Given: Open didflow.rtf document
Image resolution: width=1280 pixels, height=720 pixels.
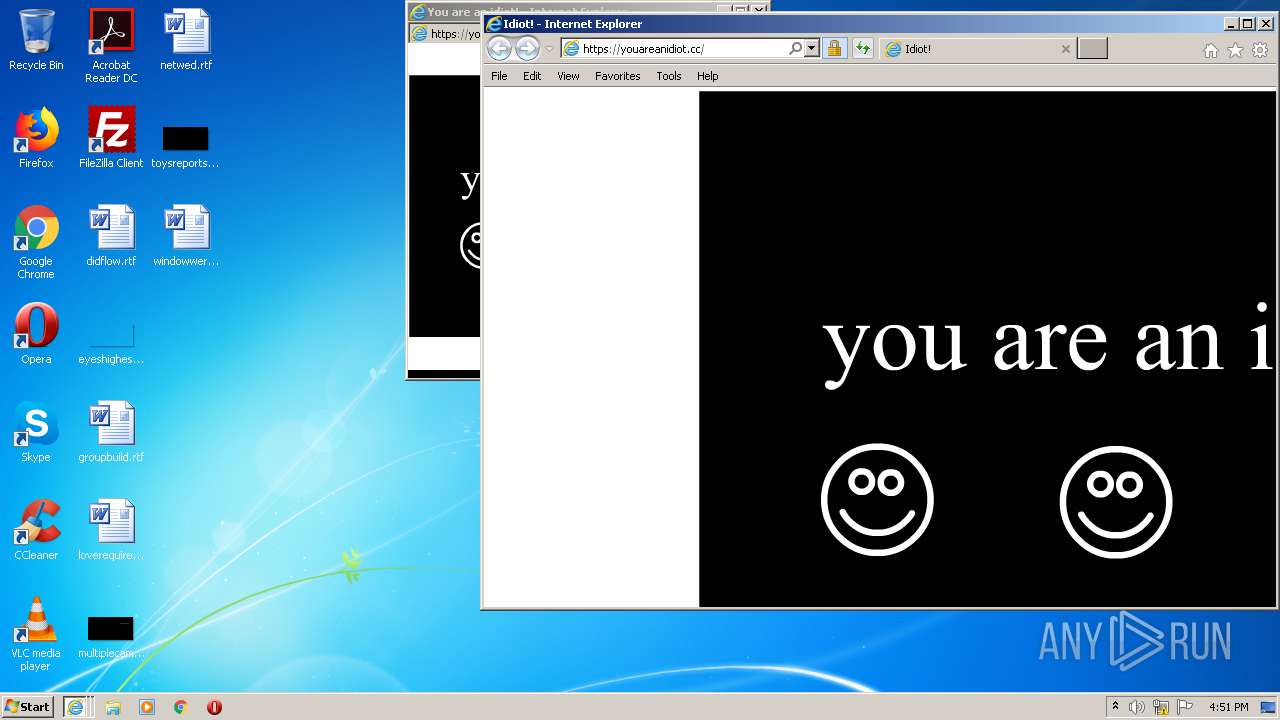Looking at the screenshot, I should point(111,236).
